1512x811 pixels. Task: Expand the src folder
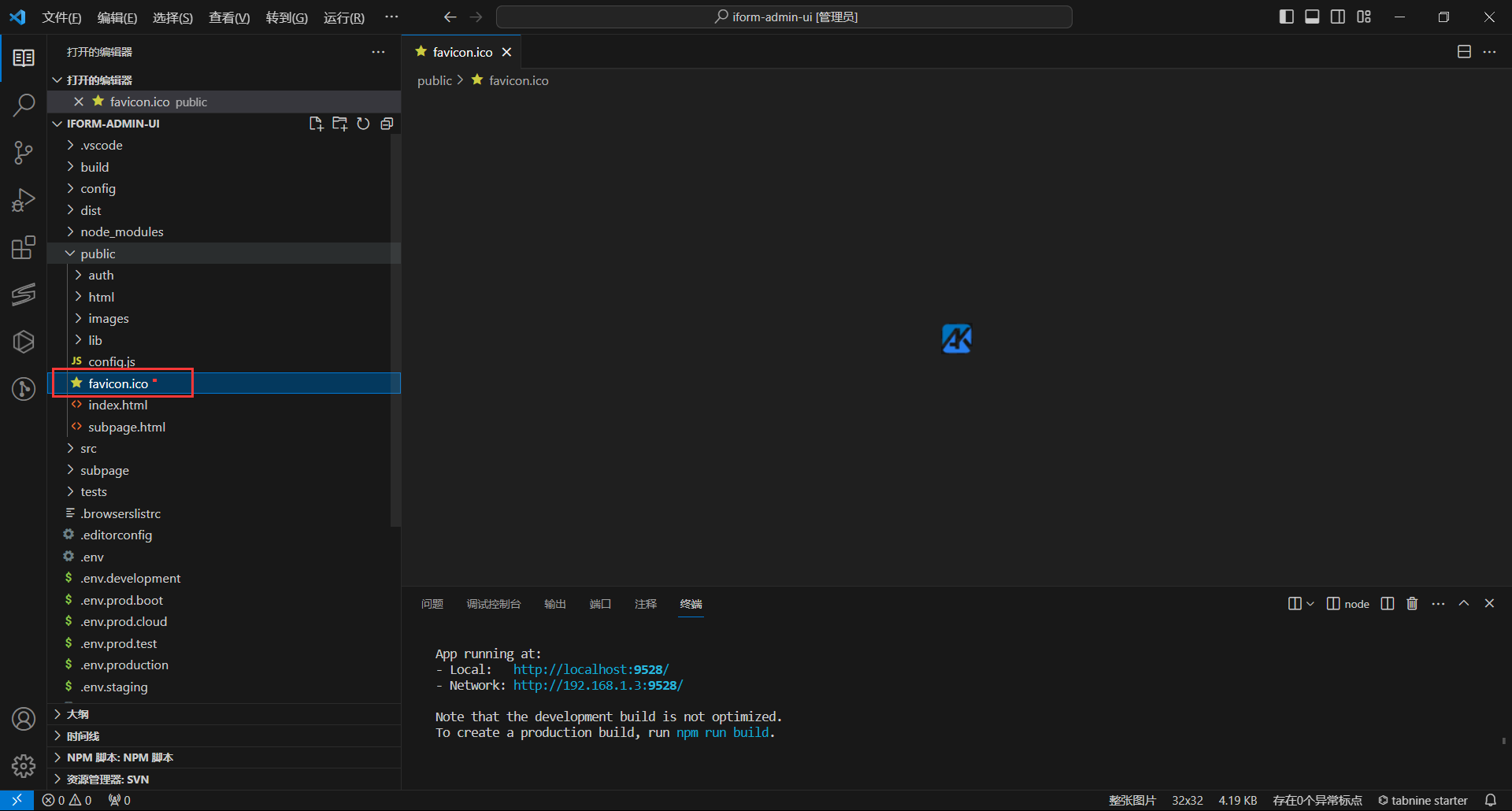[x=88, y=449]
